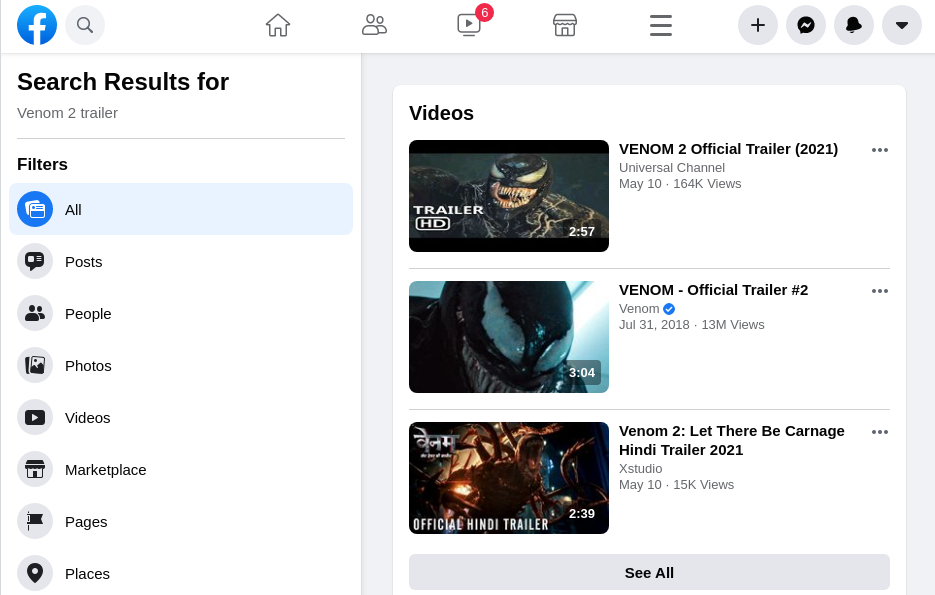
Task: Open the VENOM - Official Trailer #2 link
Action: [713, 289]
